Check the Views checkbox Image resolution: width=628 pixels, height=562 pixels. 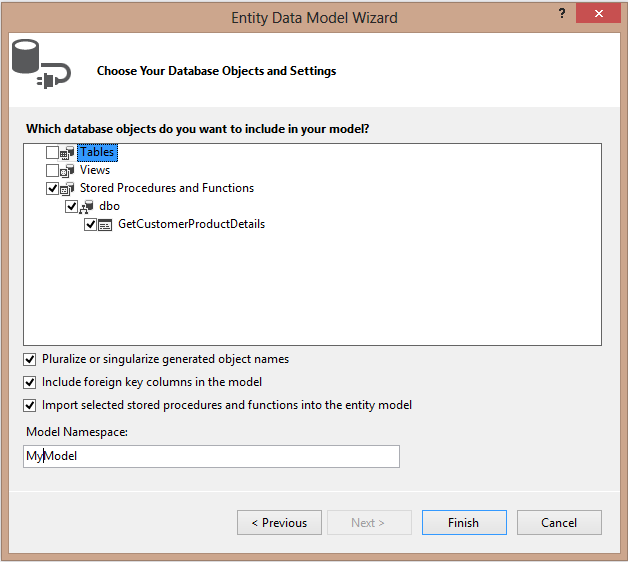click(x=52, y=171)
